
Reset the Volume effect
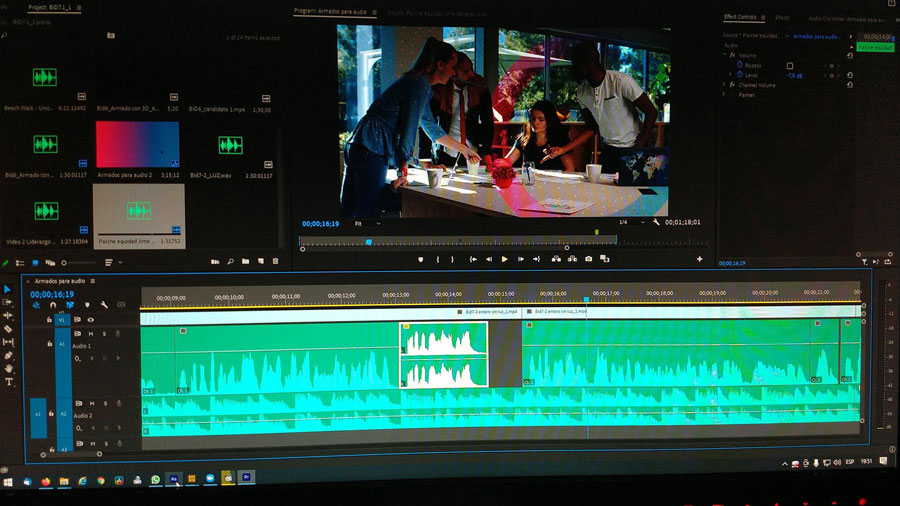pos(850,56)
